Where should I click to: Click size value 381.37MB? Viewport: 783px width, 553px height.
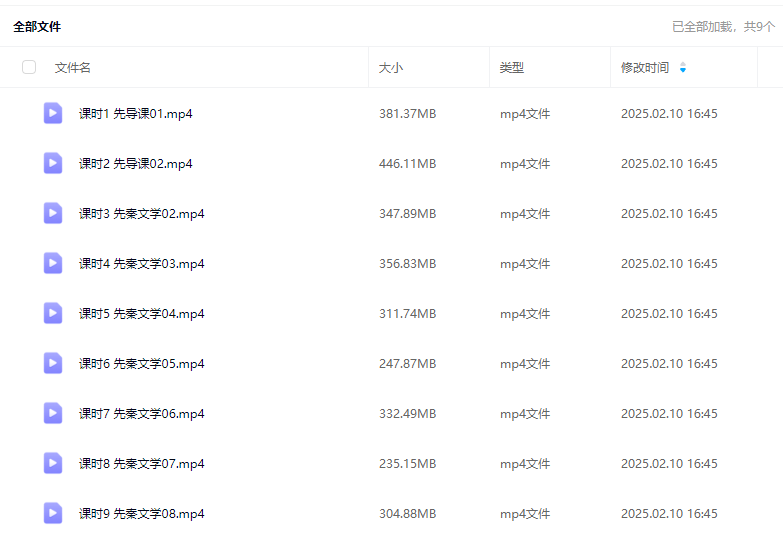coord(407,114)
